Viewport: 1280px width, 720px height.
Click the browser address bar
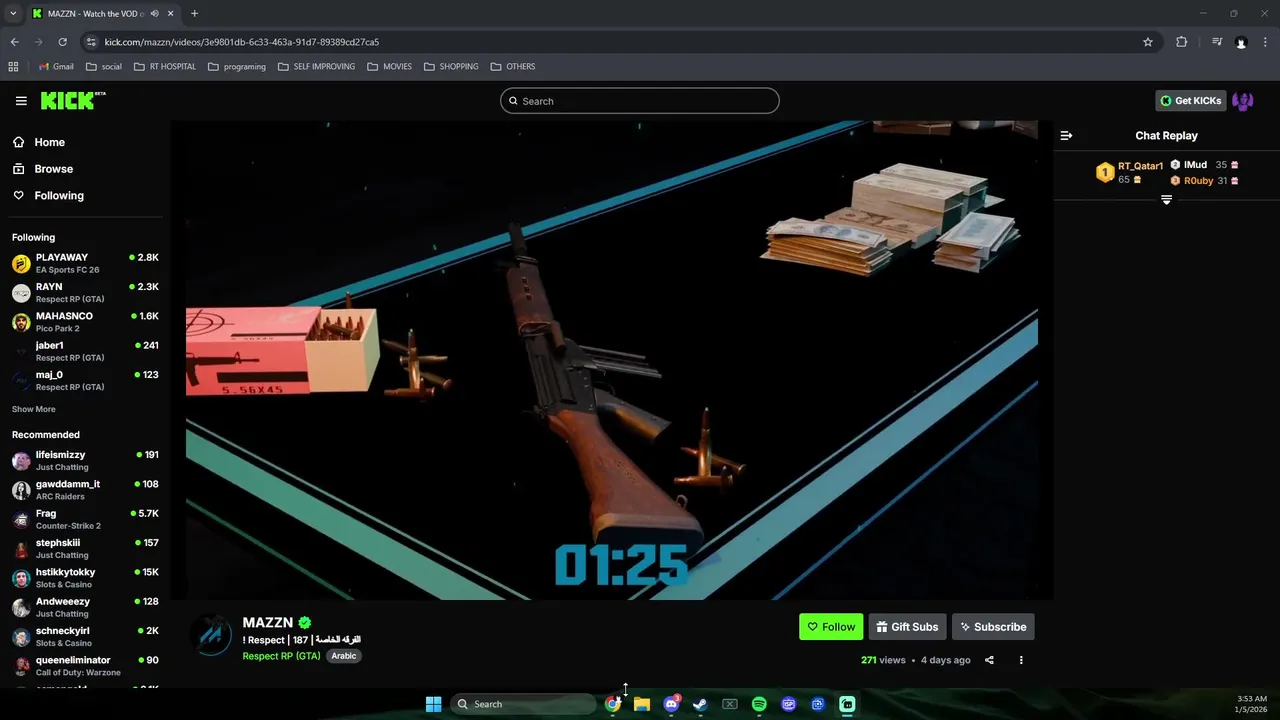pyautogui.click(x=620, y=42)
